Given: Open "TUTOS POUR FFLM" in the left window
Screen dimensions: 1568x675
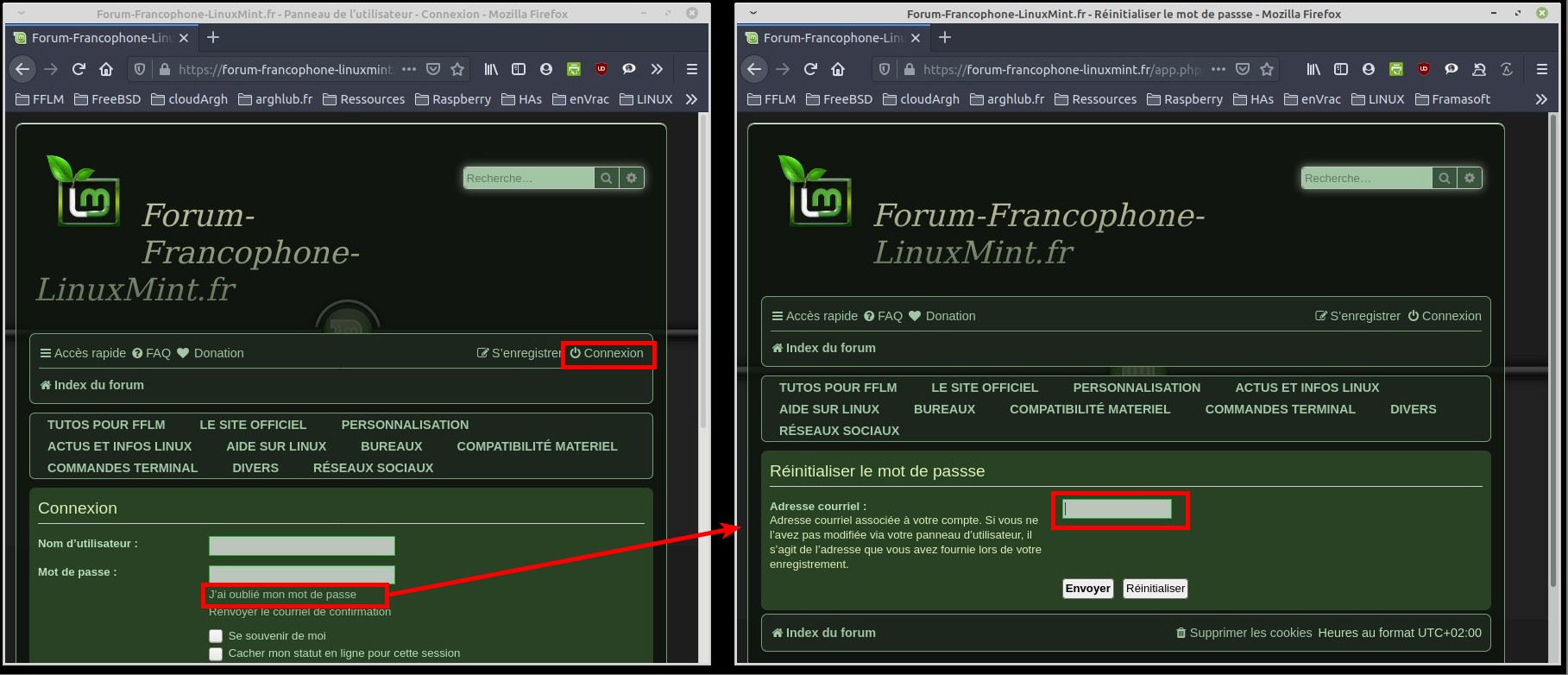Looking at the screenshot, I should pos(106,425).
